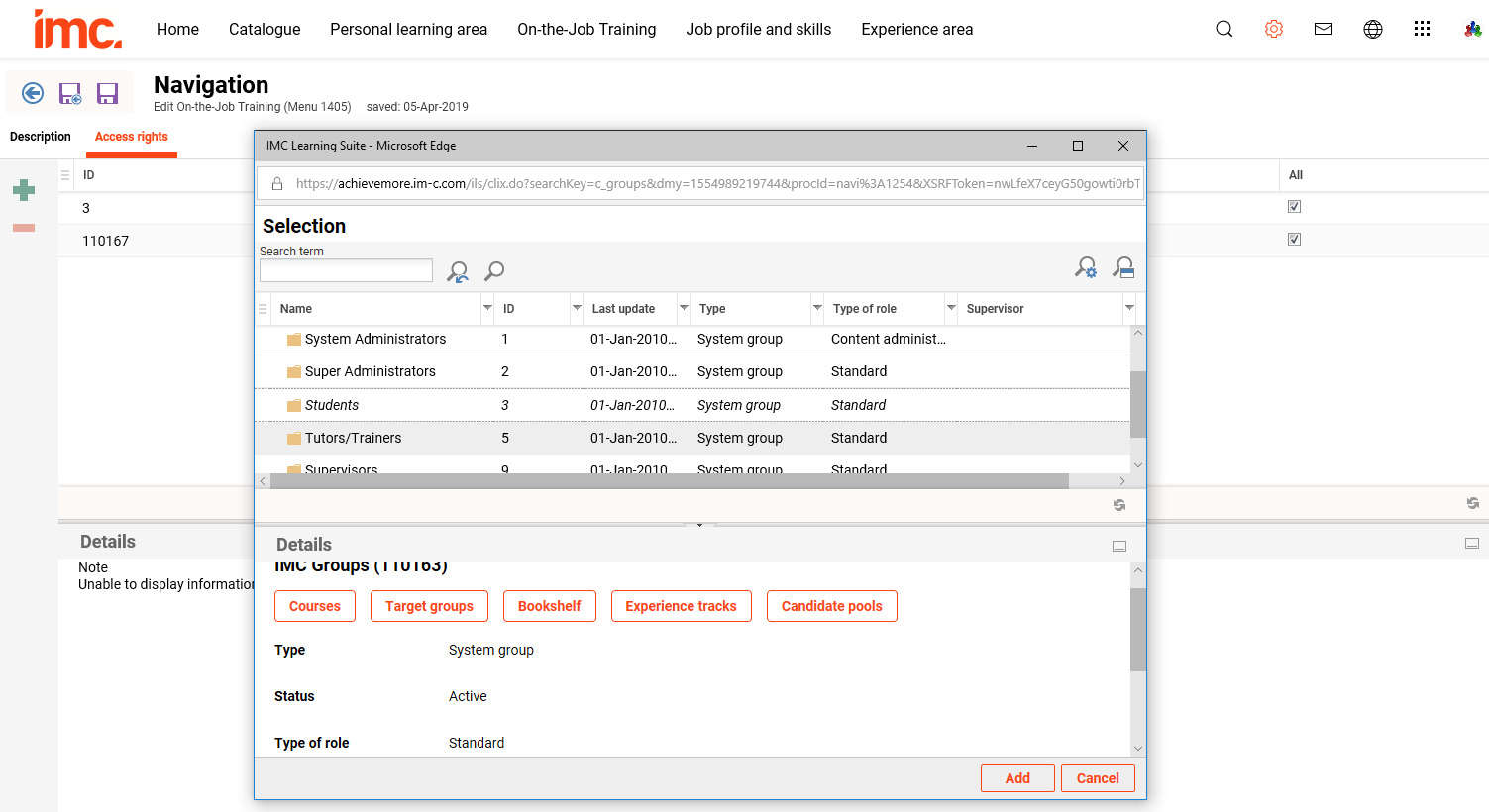Click the save search icon
This screenshot has width=1489, height=812.
pyautogui.click(x=1123, y=267)
